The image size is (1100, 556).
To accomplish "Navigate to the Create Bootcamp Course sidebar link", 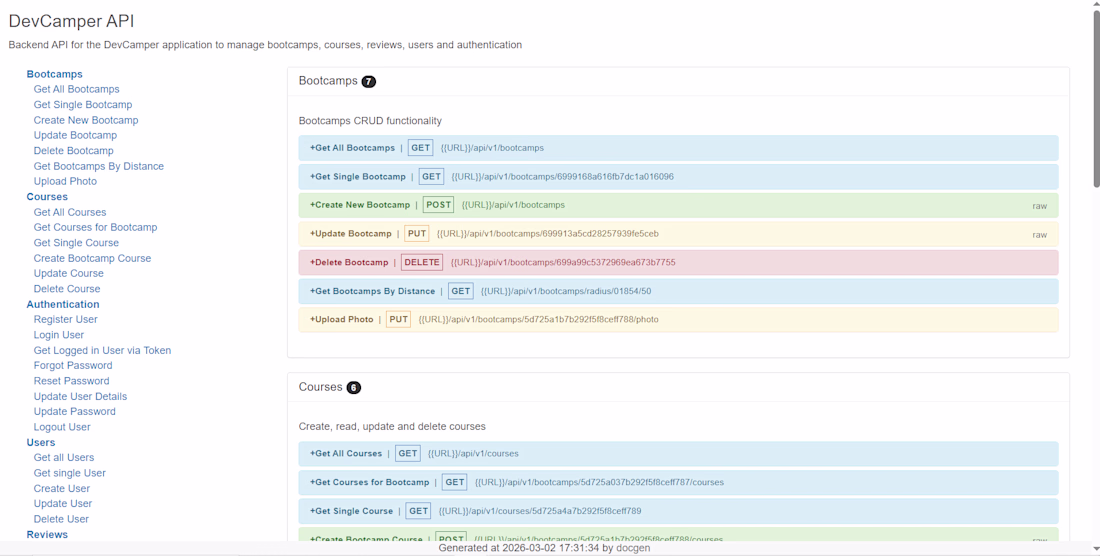I will point(92,258).
